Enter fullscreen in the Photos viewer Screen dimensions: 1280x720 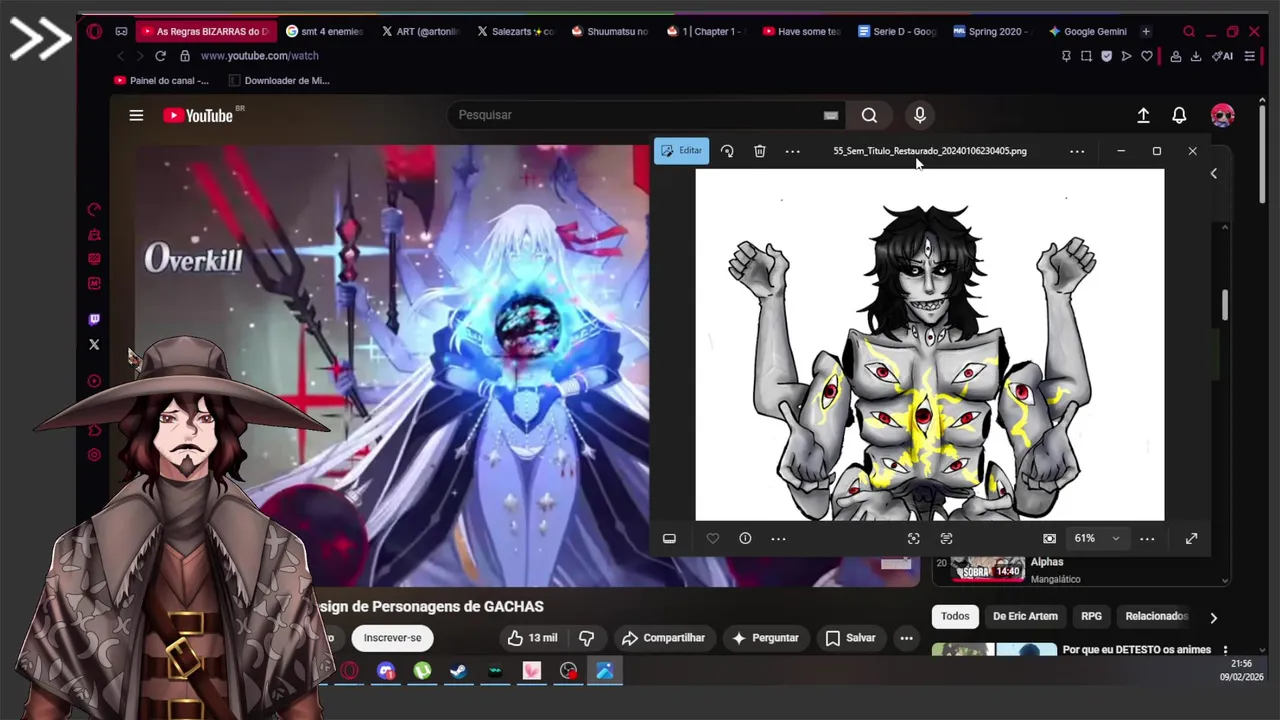(1191, 538)
